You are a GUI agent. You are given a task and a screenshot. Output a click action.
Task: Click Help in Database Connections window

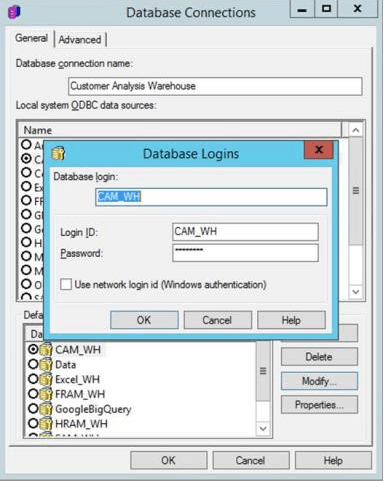click(333, 460)
